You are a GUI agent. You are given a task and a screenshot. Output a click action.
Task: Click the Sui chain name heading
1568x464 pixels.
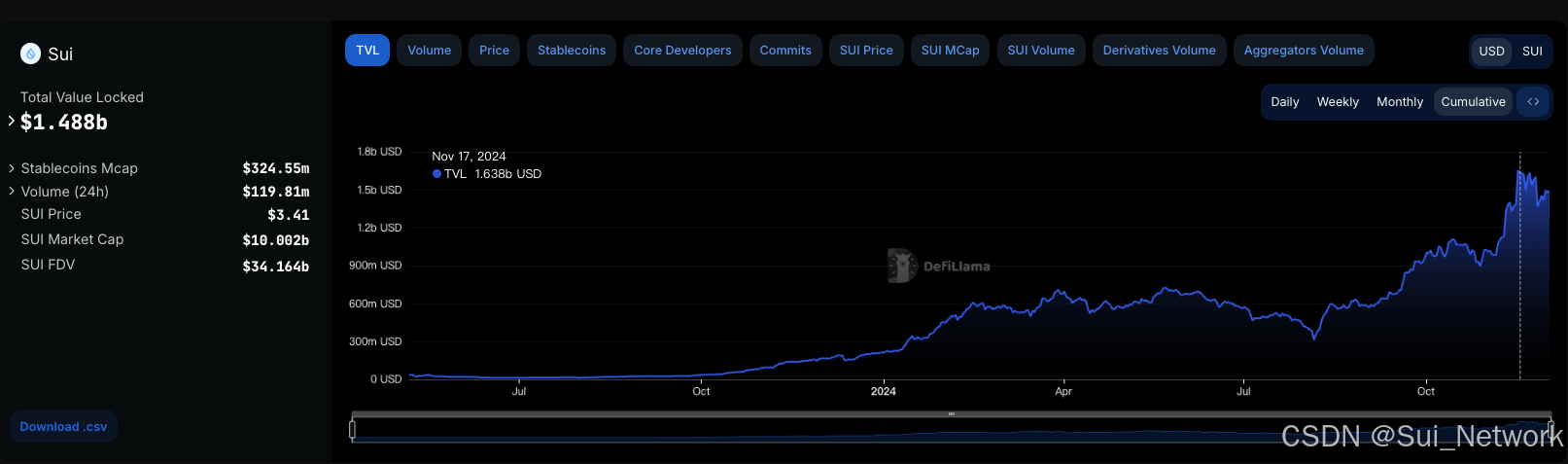pos(60,54)
